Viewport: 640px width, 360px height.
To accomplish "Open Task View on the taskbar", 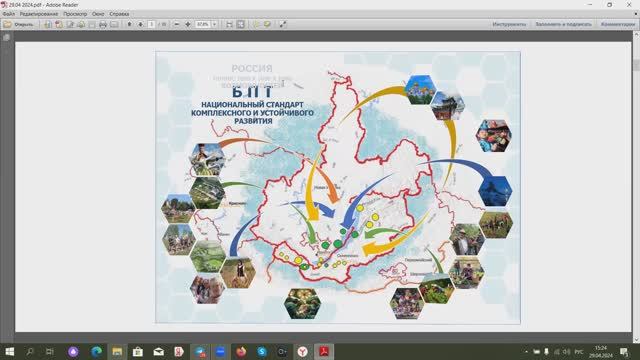I will coord(50,351).
